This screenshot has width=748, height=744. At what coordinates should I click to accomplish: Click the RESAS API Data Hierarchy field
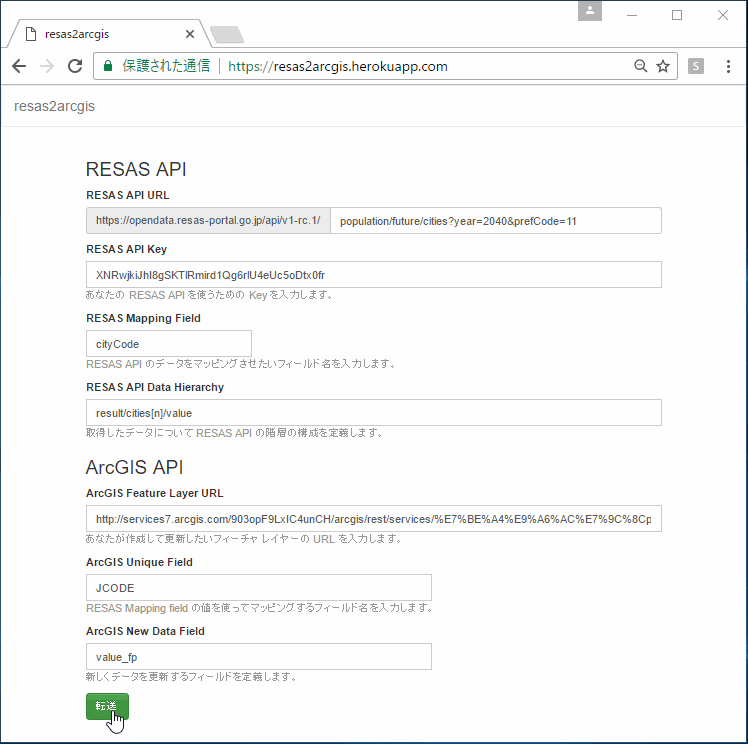[374, 413]
